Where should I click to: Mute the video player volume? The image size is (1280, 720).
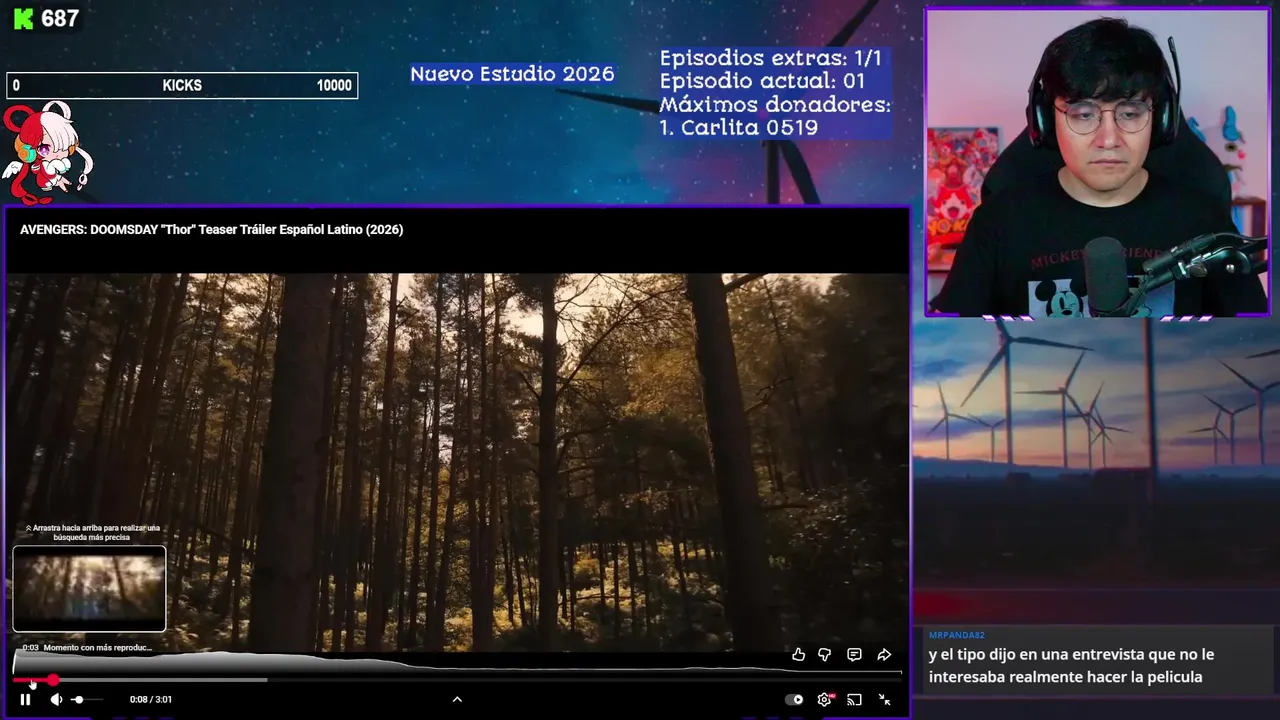(56, 699)
